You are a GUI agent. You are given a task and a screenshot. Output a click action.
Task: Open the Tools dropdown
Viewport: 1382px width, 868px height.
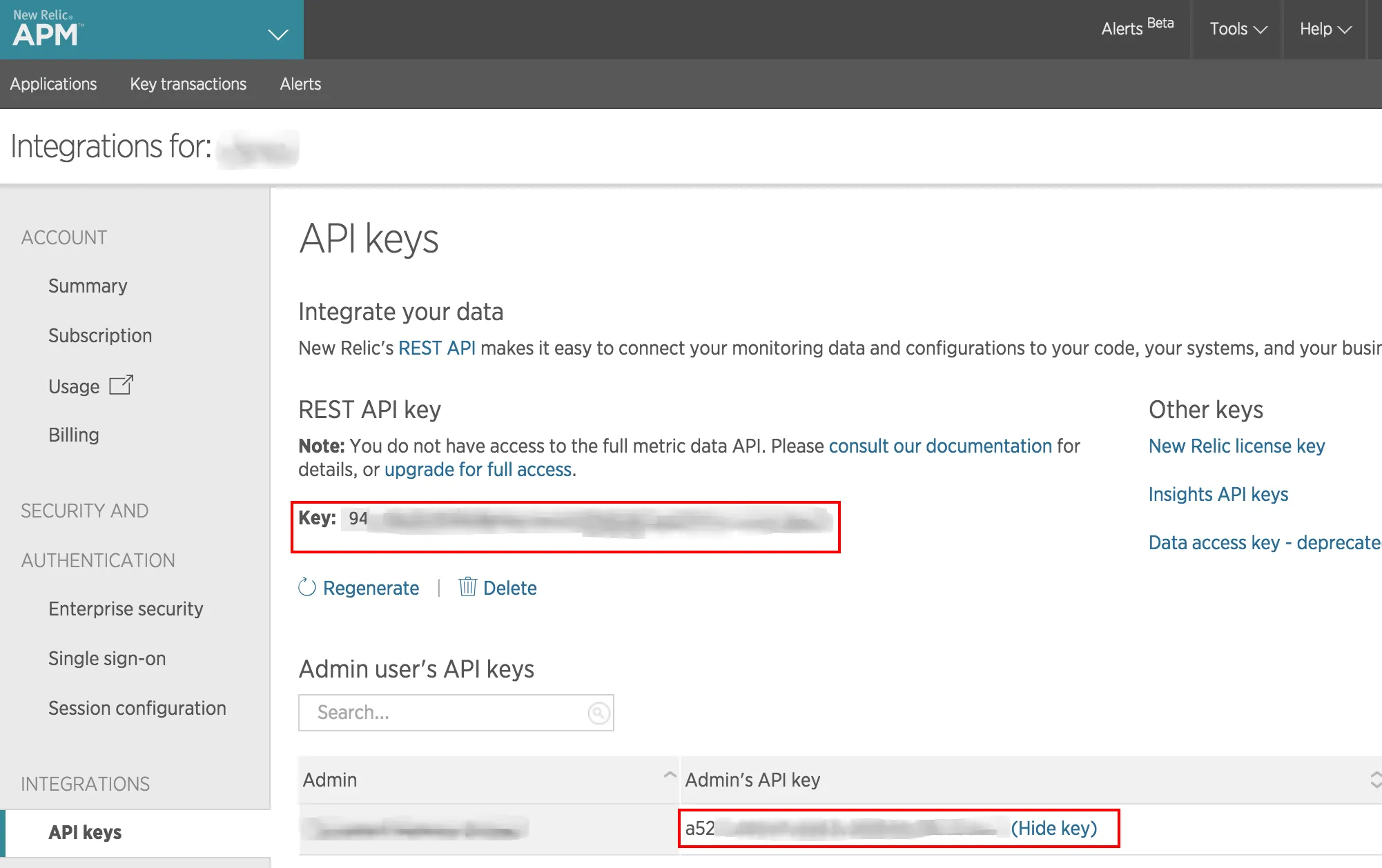pyautogui.click(x=1235, y=29)
